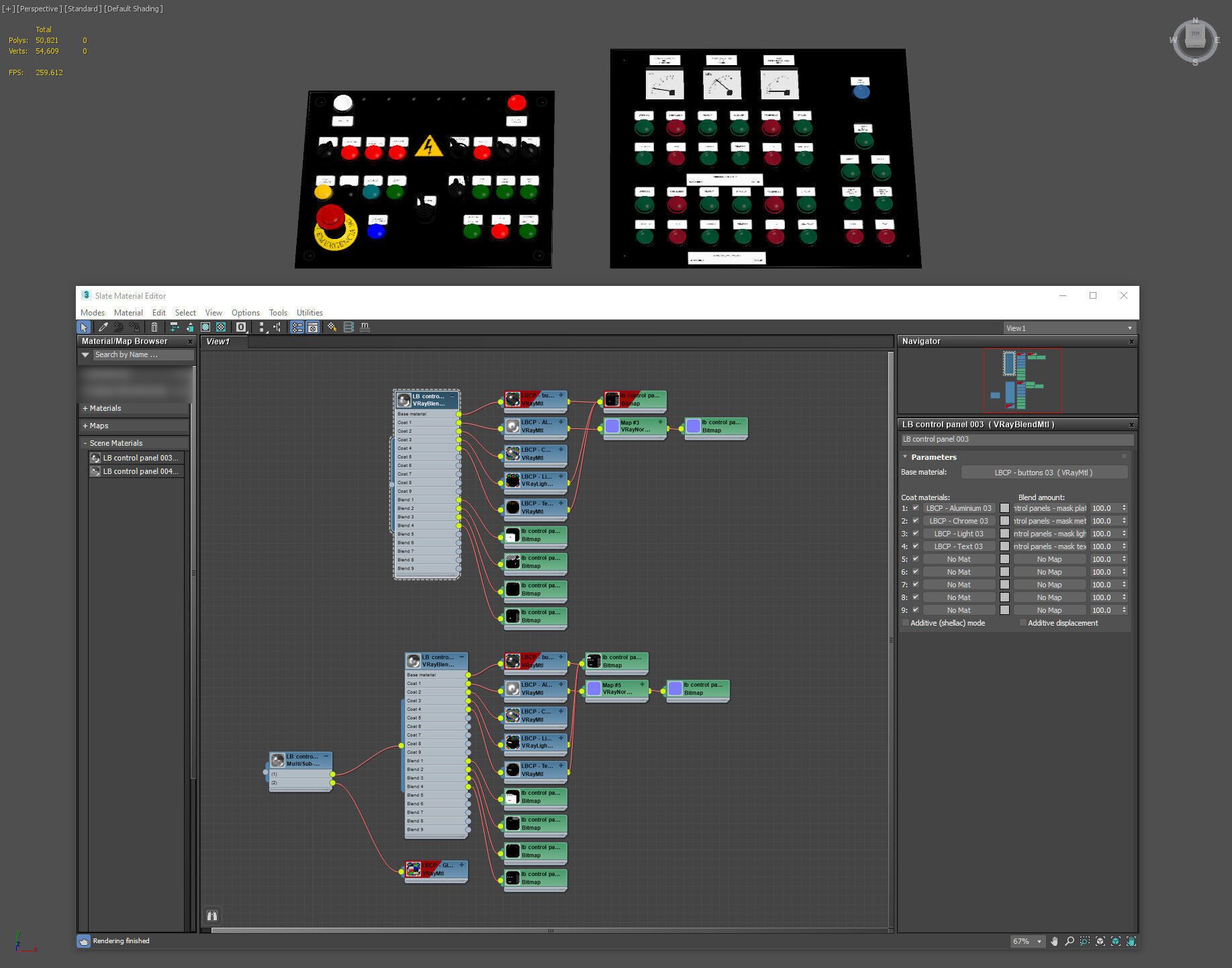
Task: Open the Modes menu
Action: [93, 313]
